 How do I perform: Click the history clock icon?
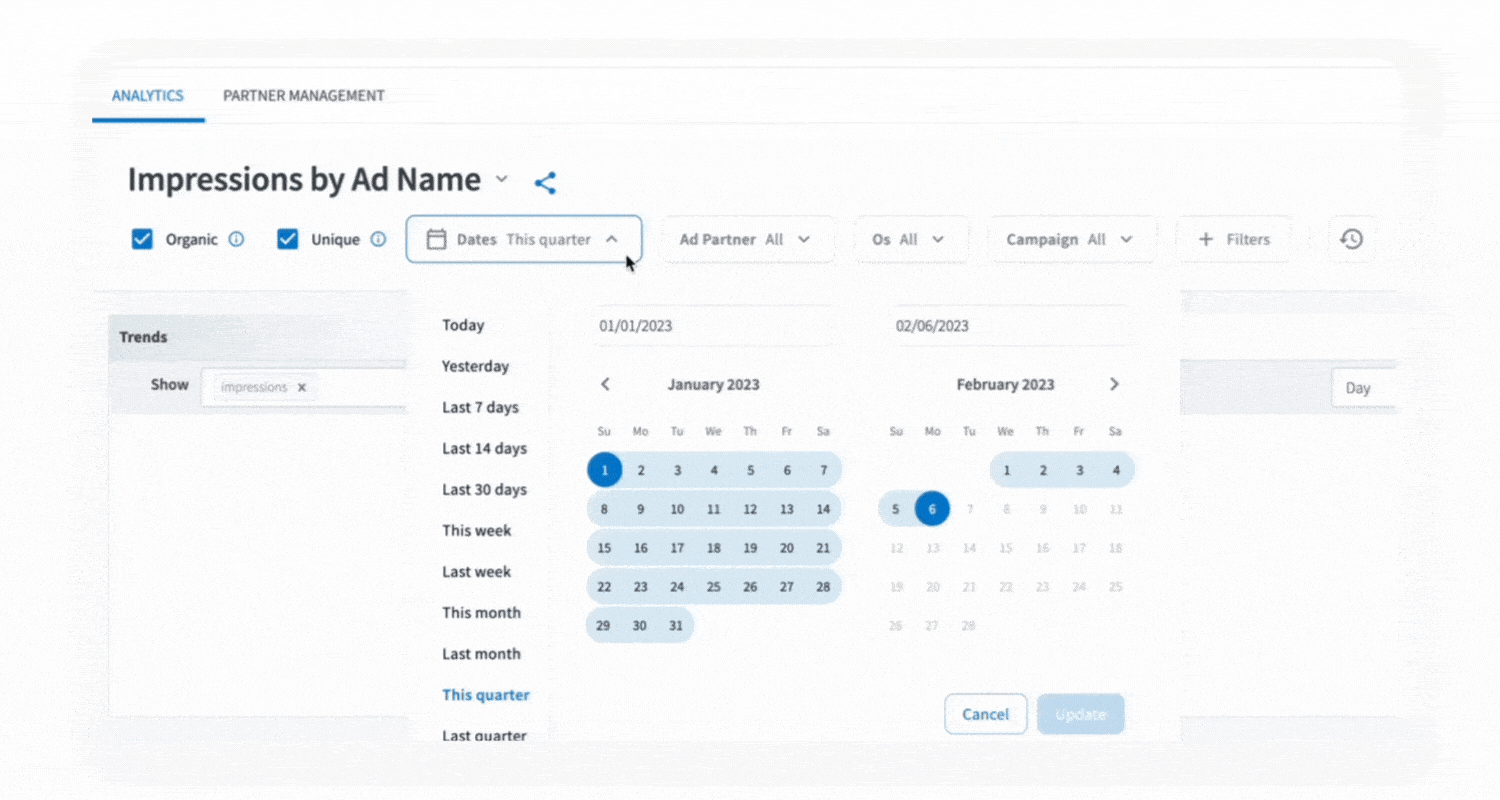1351,239
